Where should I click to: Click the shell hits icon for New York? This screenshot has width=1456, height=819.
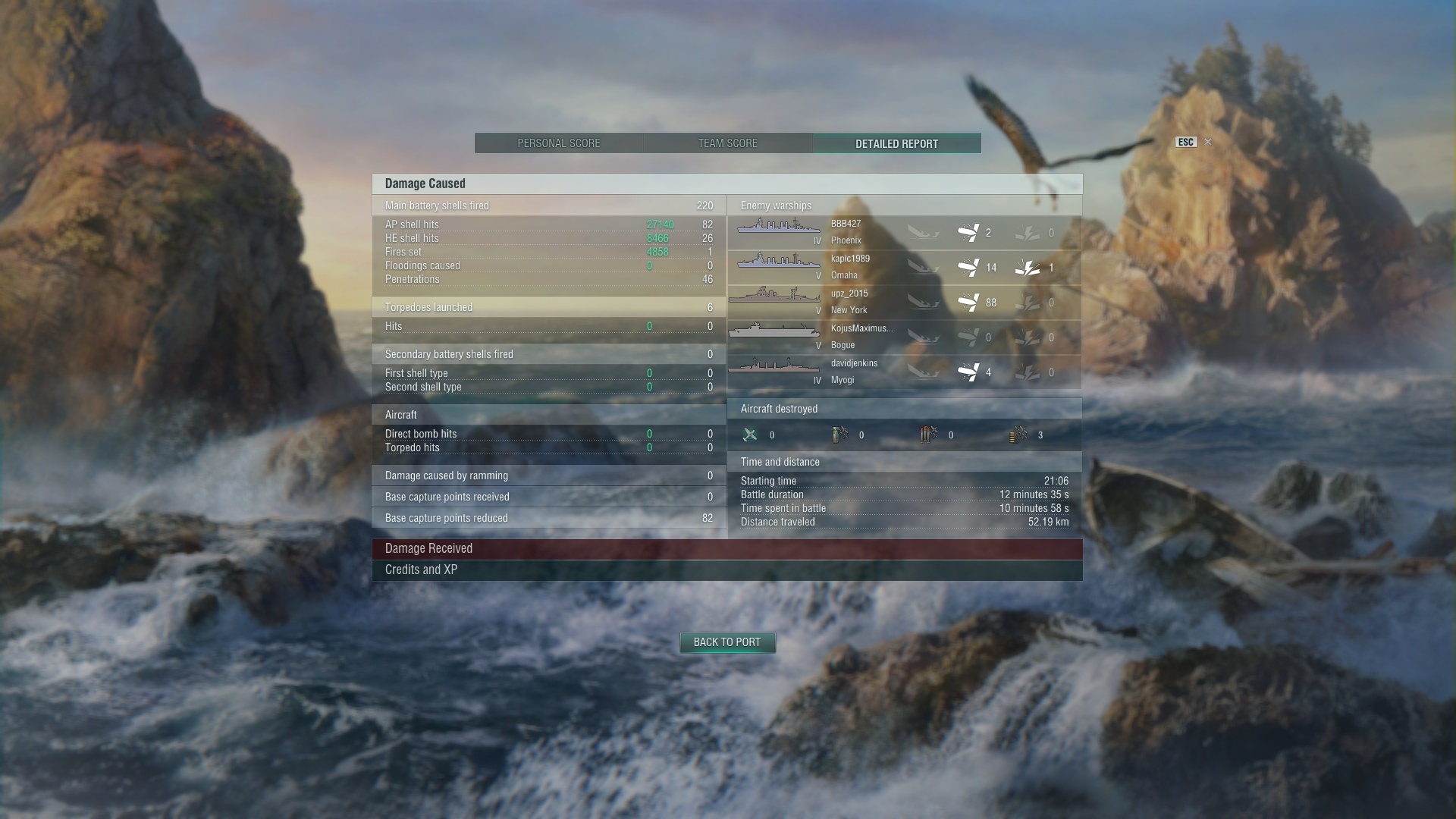coord(968,303)
